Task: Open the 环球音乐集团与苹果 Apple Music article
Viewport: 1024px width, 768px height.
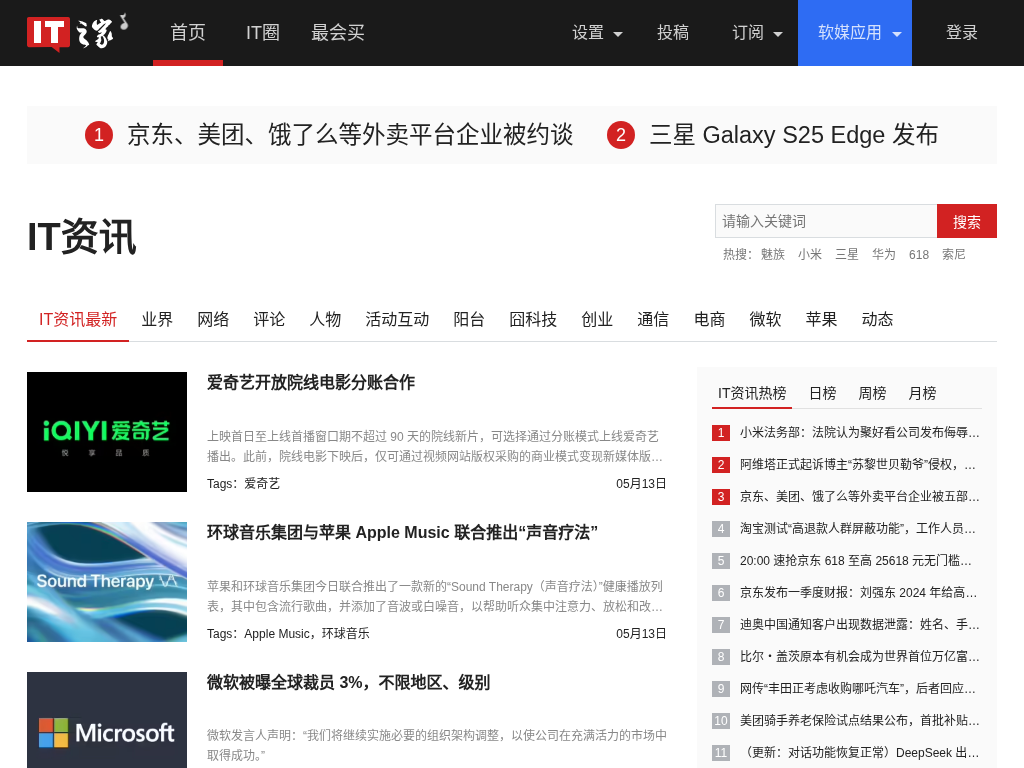Action: 402,533
